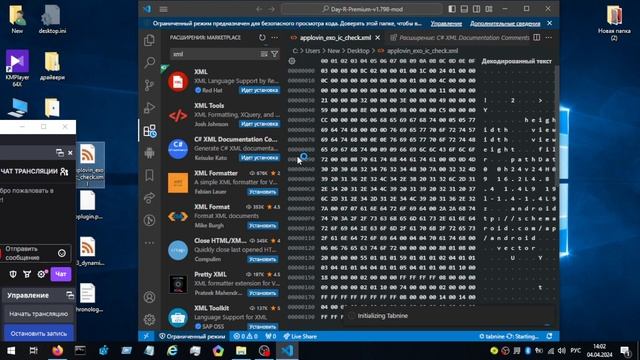Open the Source Control view

149,85
